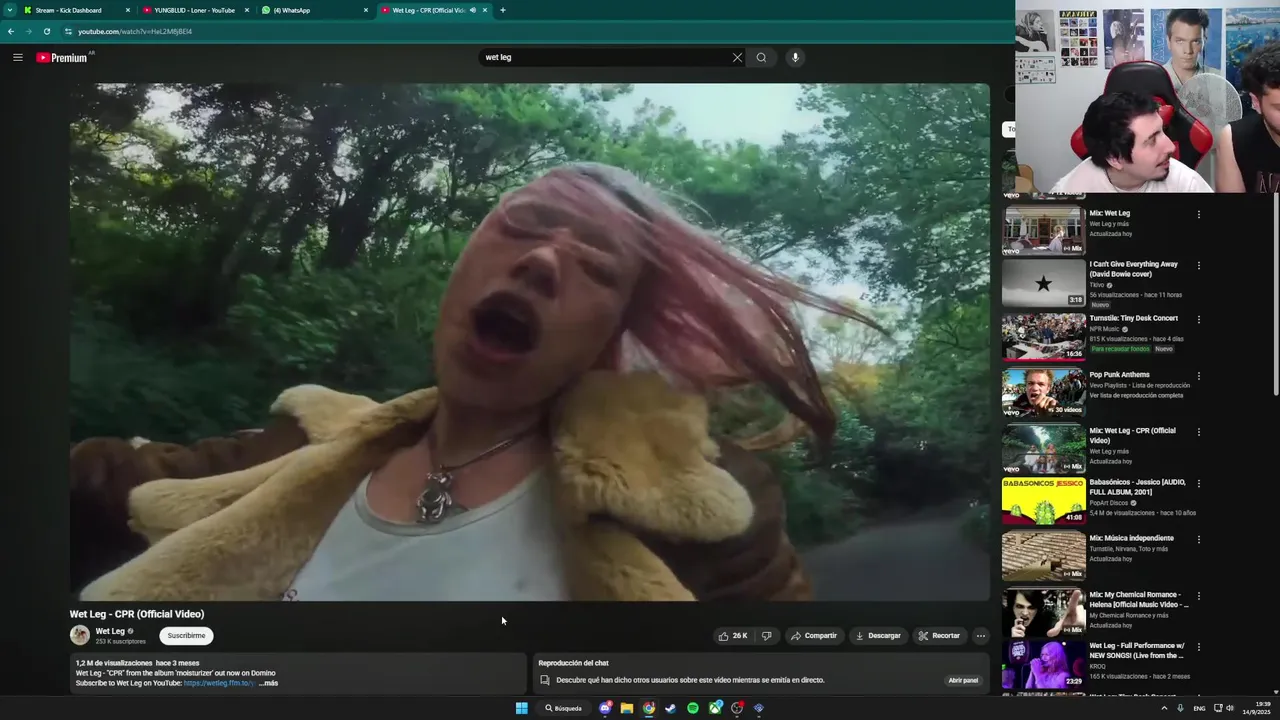Go back in the browser
This screenshot has width=1280, height=720.
click(10, 31)
